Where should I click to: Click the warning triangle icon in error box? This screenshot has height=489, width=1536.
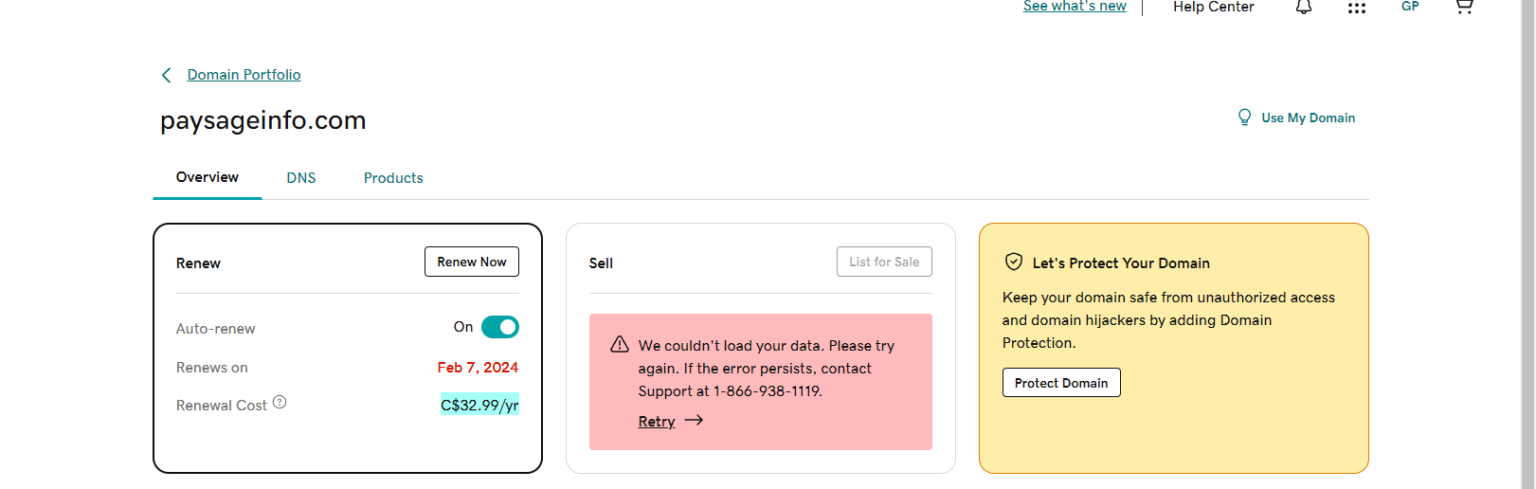[x=620, y=345]
